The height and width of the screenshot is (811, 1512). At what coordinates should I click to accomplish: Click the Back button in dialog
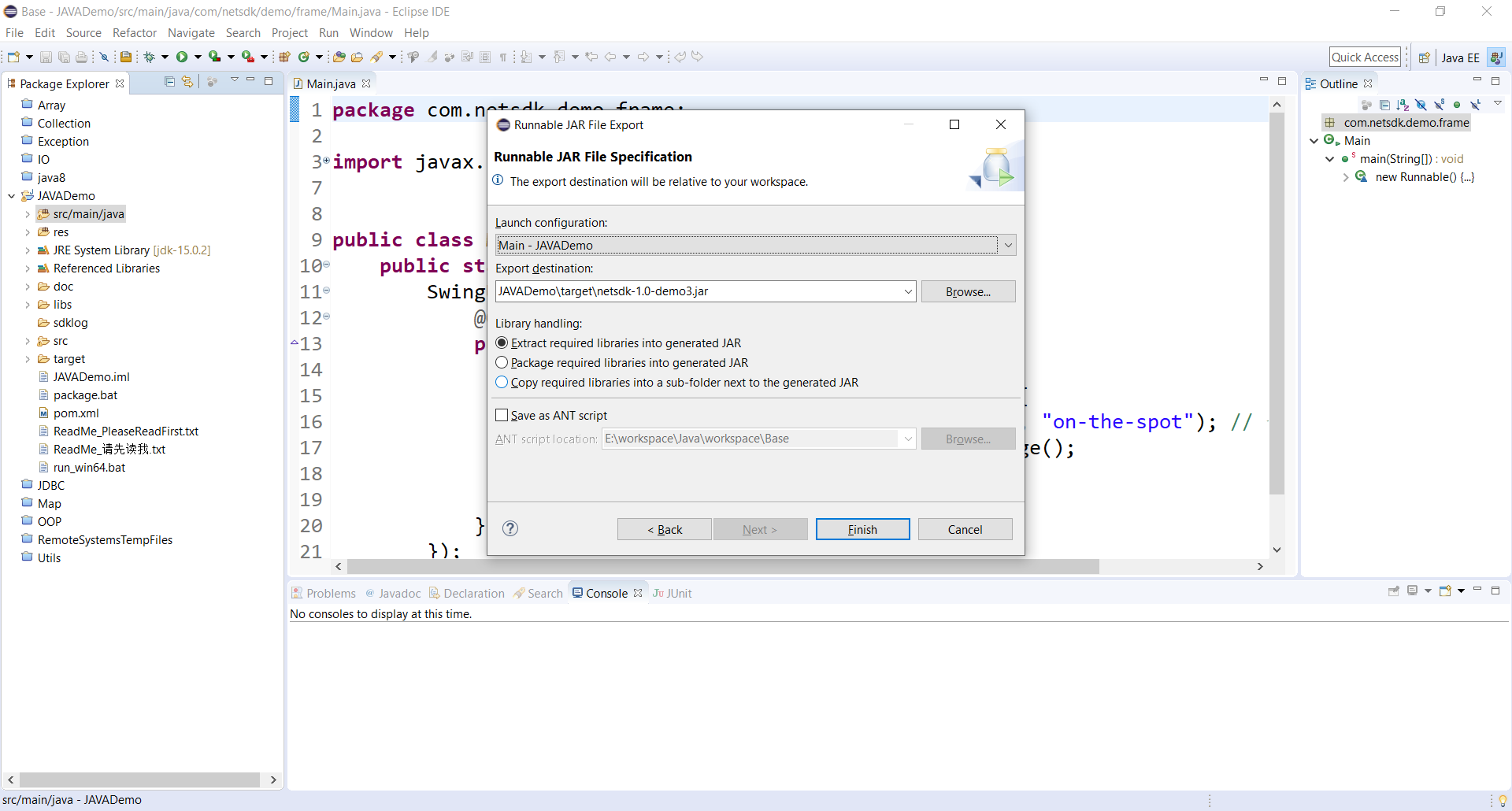tap(665, 529)
